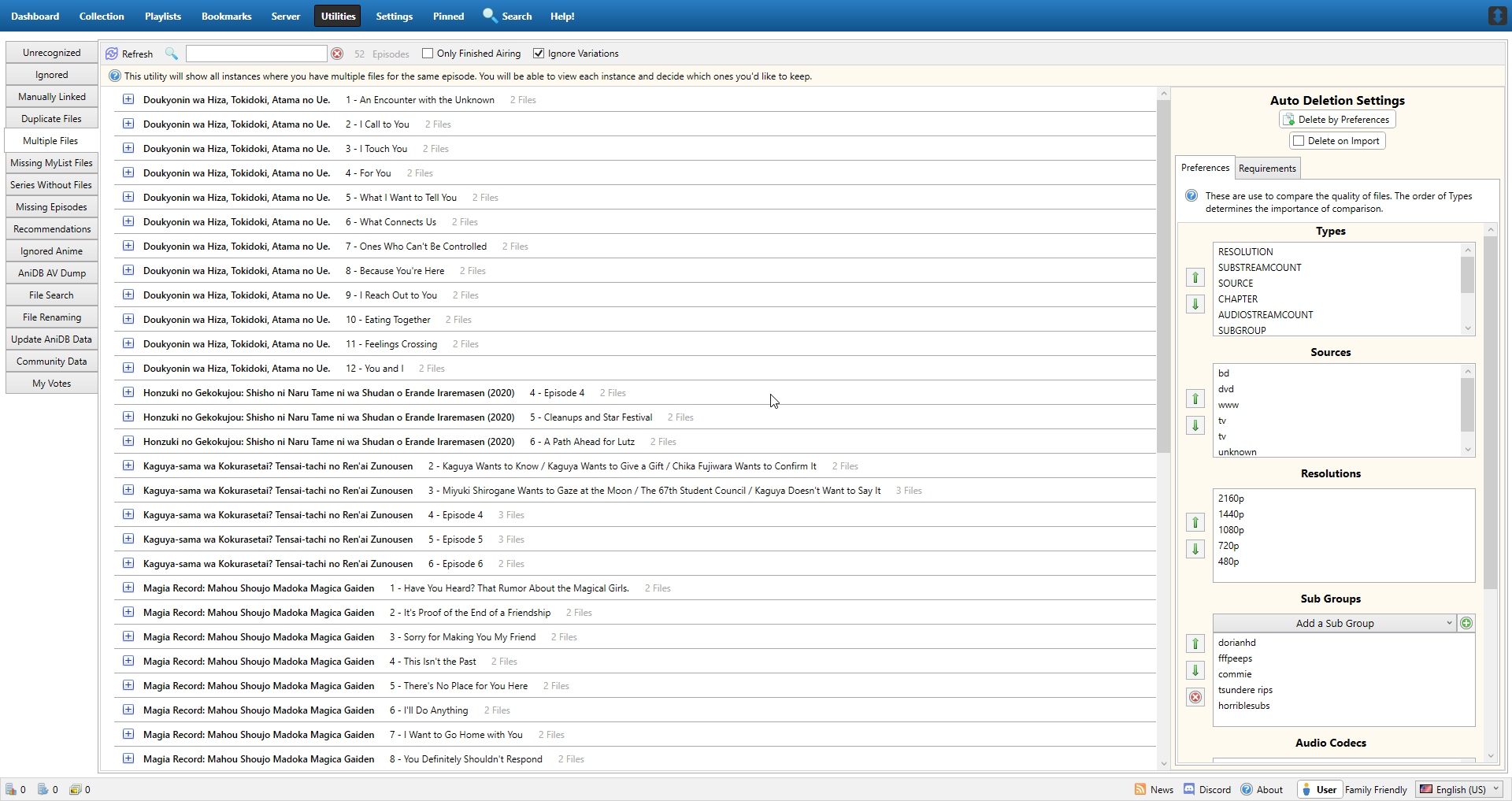Viewport: 1512px width, 801px height.
Task: Click third queue counter icon at bottom left
Action: (76, 789)
